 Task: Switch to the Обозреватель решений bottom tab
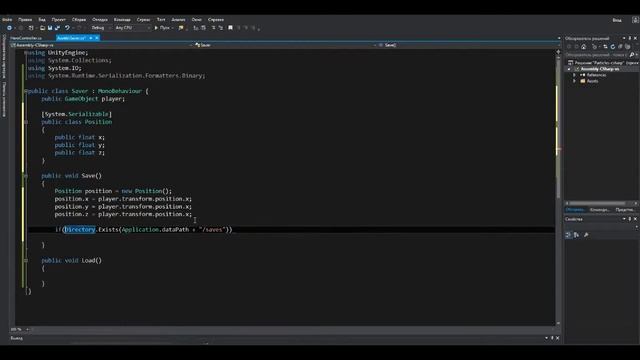(575, 210)
